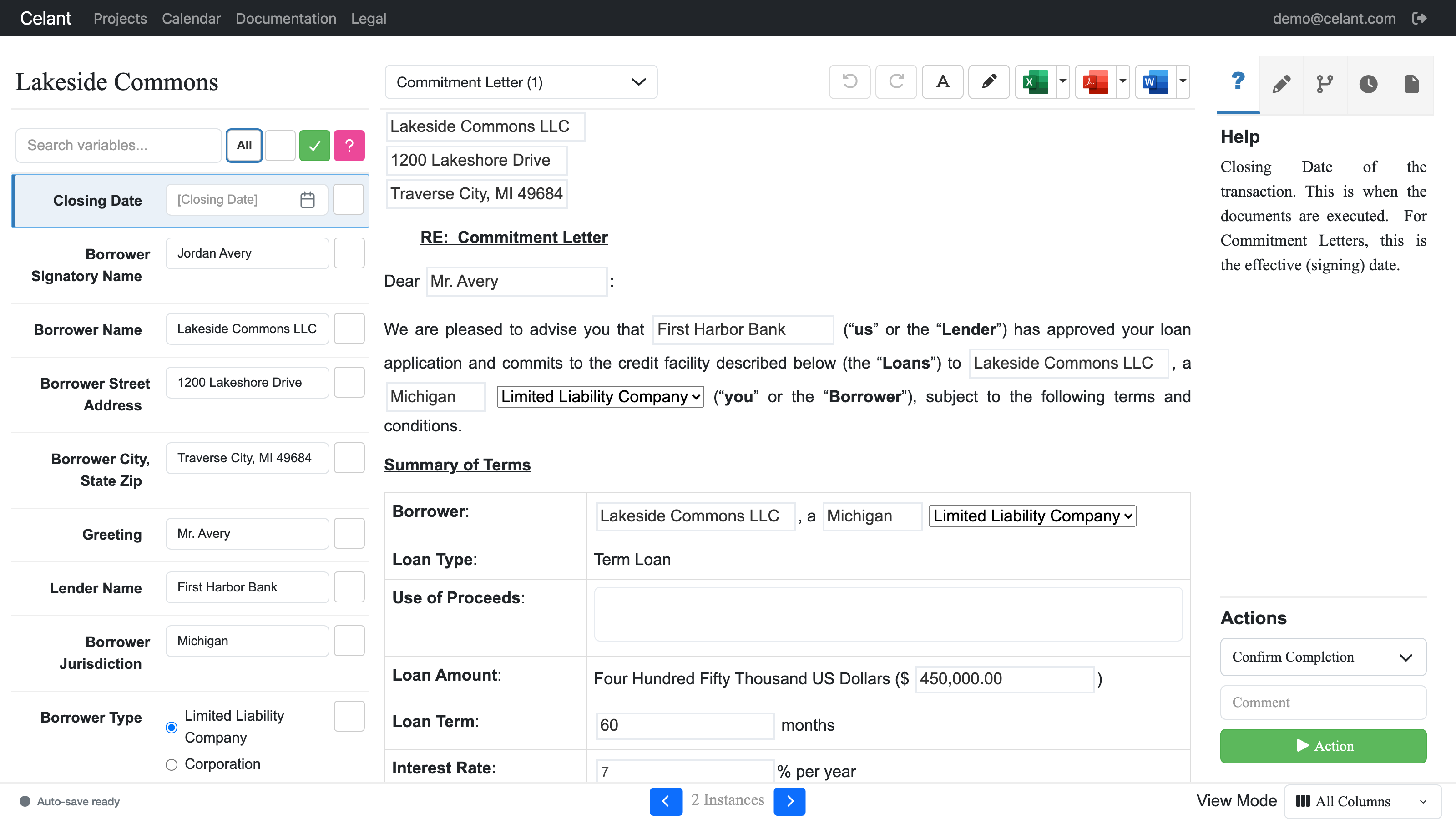Open Confirm Completion action dropdown
1456x819 pixels.
point(1323,657)
